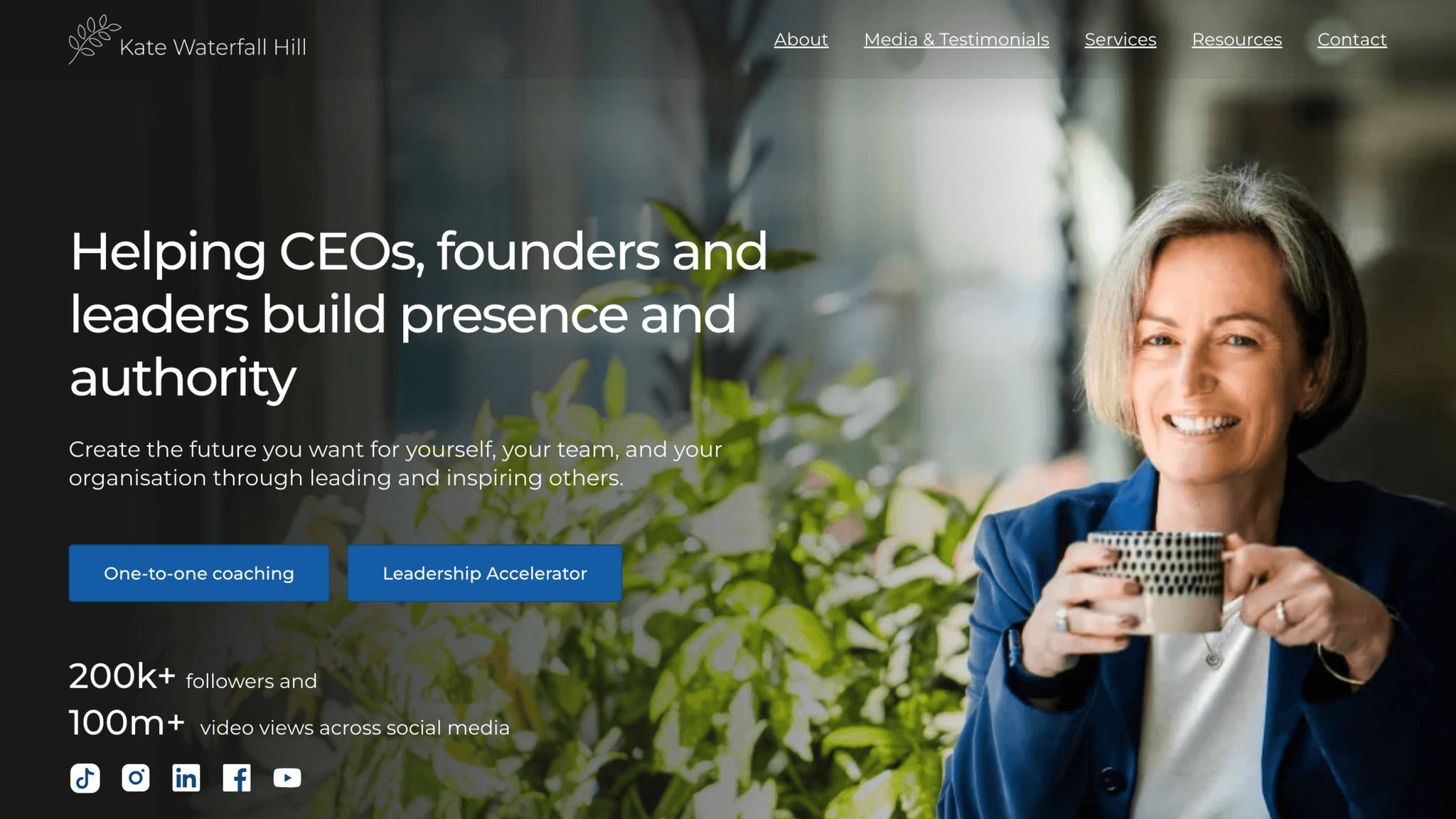Go to Media & Testimonials page
Viewport: 1456px width, 819px height.
[x=956, y=40]
